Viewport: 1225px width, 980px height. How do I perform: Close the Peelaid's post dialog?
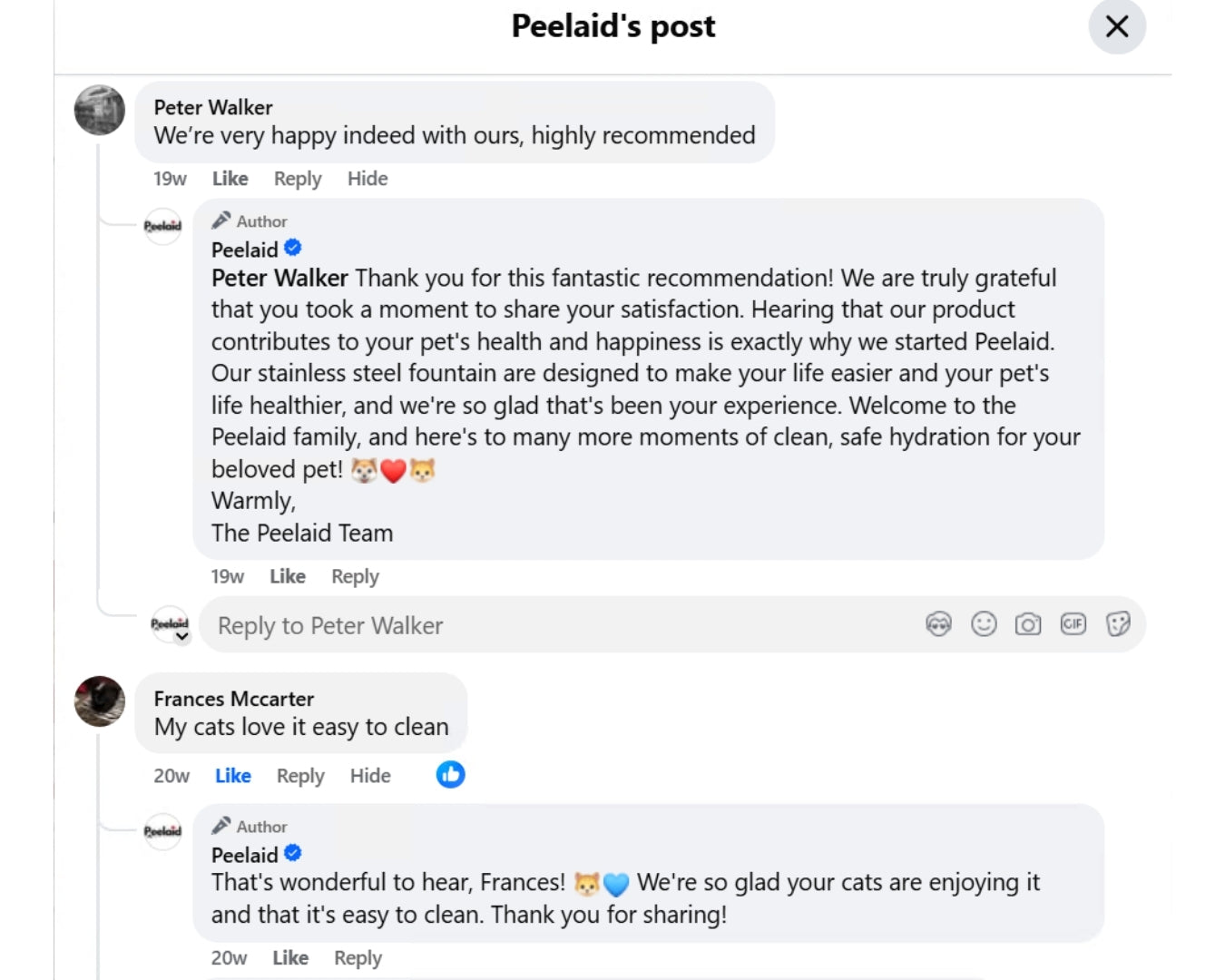click(x=1117, y=26)
